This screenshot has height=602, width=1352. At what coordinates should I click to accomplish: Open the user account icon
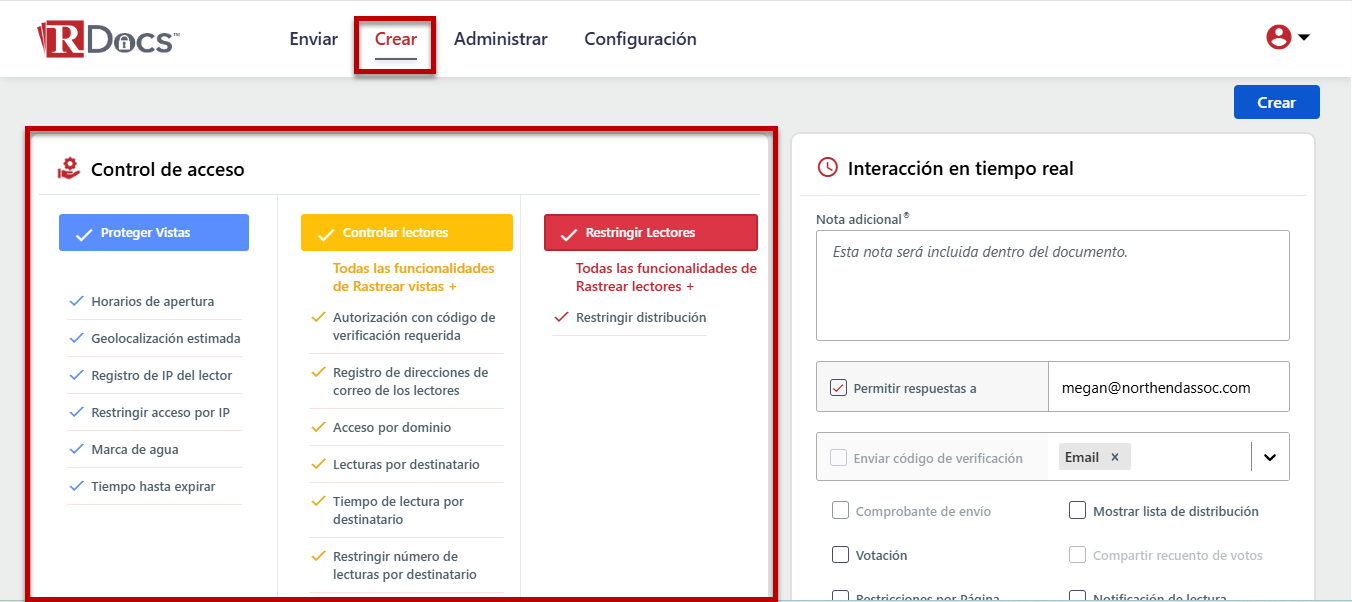coord(1278,36)
